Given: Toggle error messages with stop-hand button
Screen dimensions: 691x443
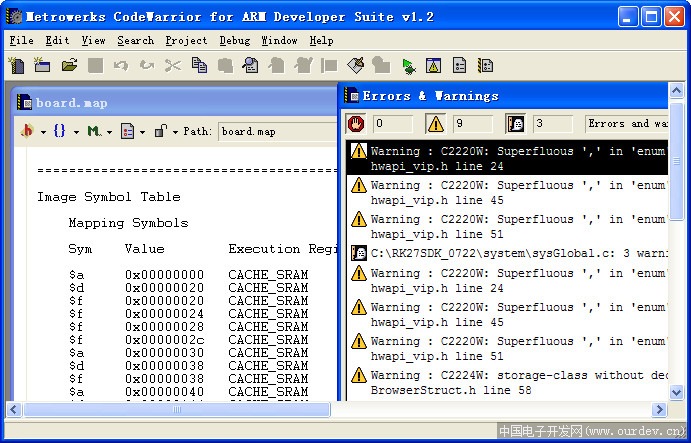Looking at the screenshot, I should [x=356, y=124].
